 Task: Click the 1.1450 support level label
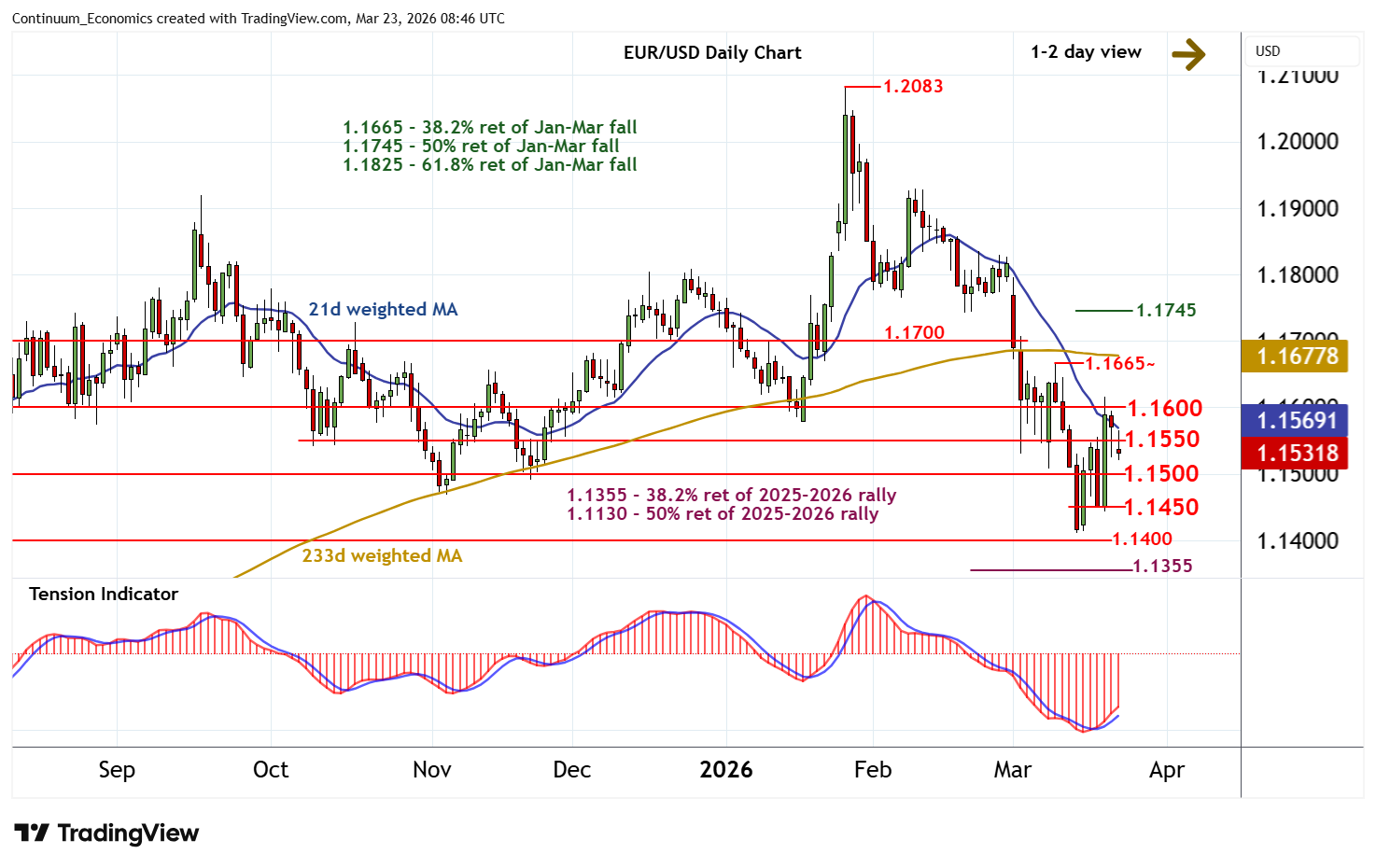coord(1160,508)
